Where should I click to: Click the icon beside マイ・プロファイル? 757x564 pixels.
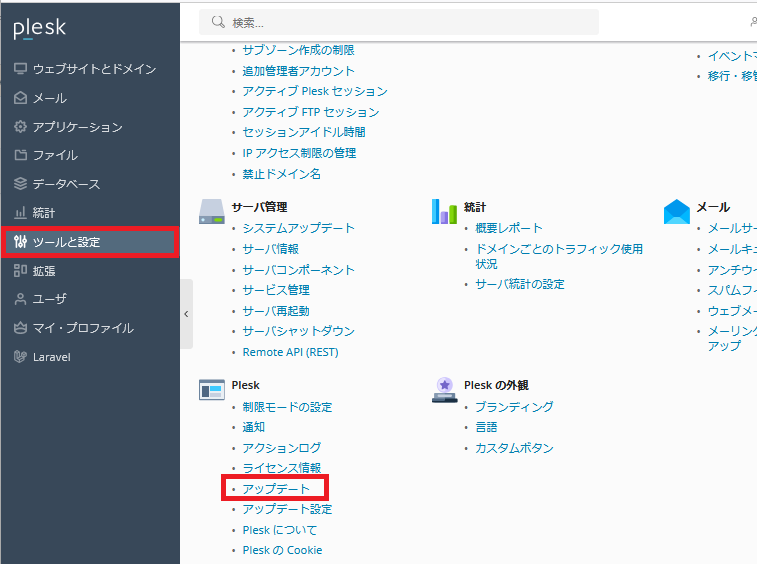[x=20, y=328]
